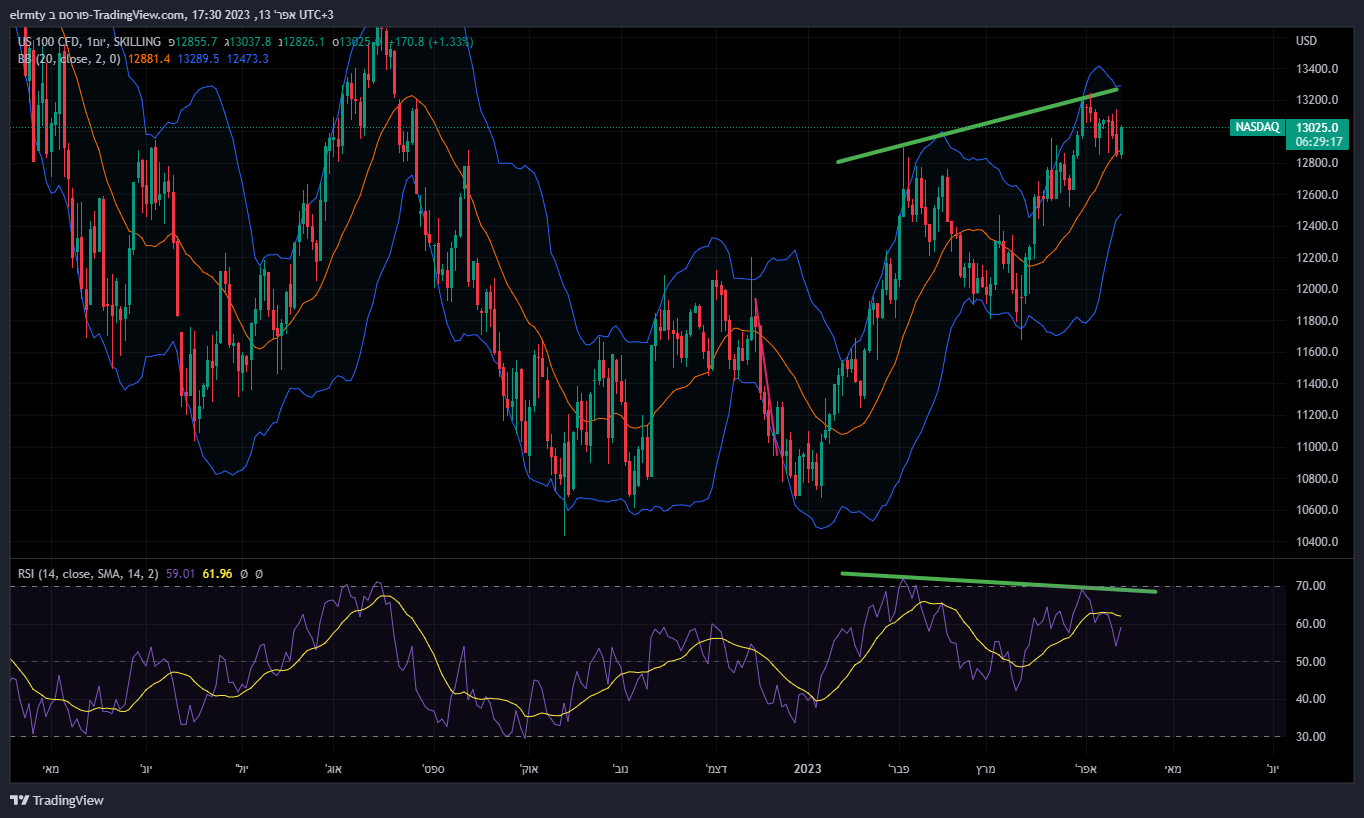Click the second ∅ symbol in RSI legend

(259, 574)
